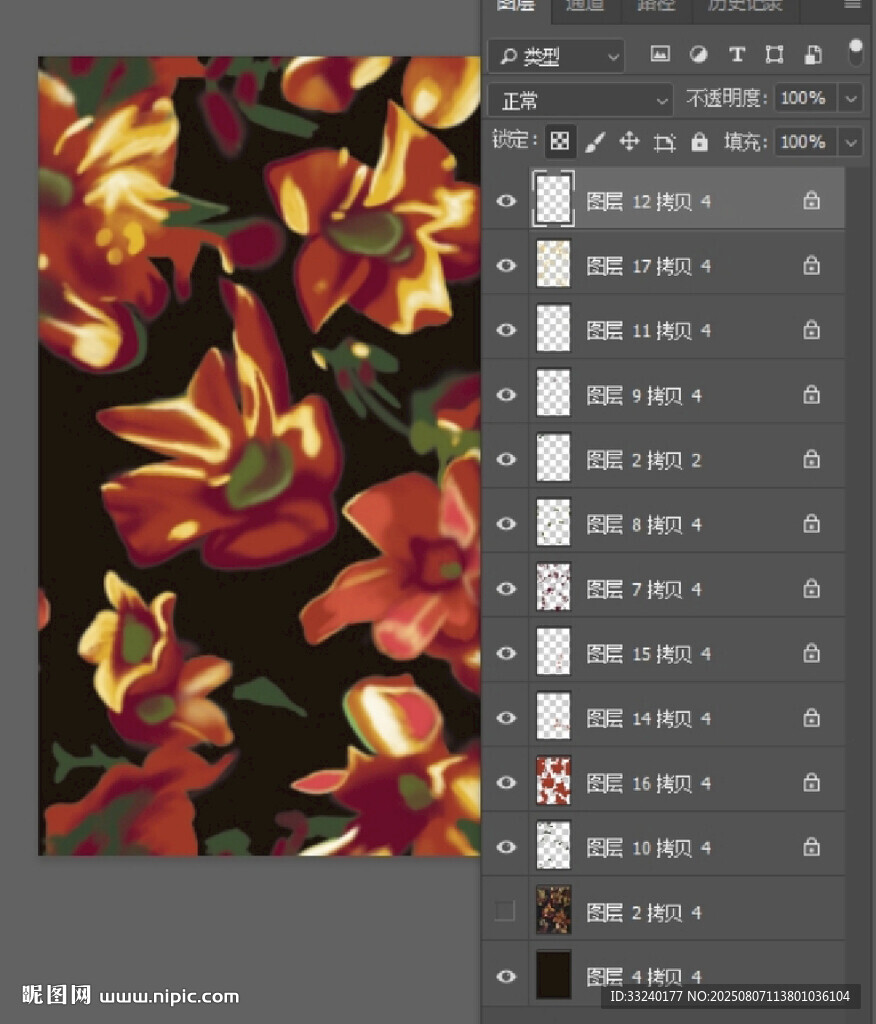Image resolution: width=876 pixels, height=1024 pixels.
Task: Select layer name 图层 2 拷贝 2
Action: tap(643, 460)
